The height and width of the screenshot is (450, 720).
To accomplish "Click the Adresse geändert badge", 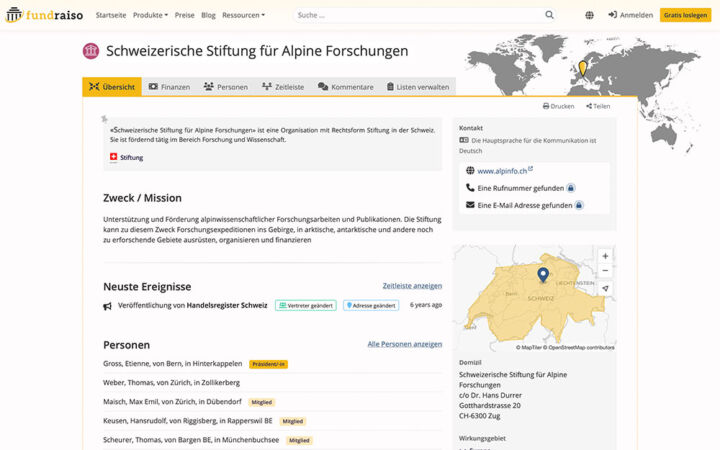I will (x=371, y=305).
